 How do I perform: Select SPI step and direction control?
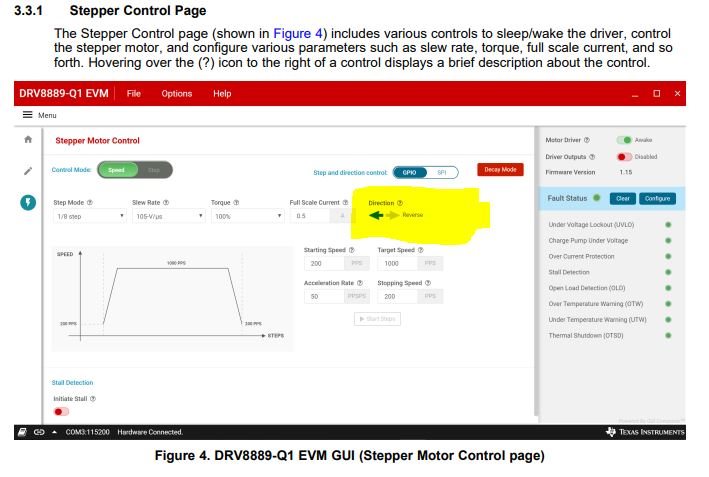pyautogui.click(x=442, y=173)
